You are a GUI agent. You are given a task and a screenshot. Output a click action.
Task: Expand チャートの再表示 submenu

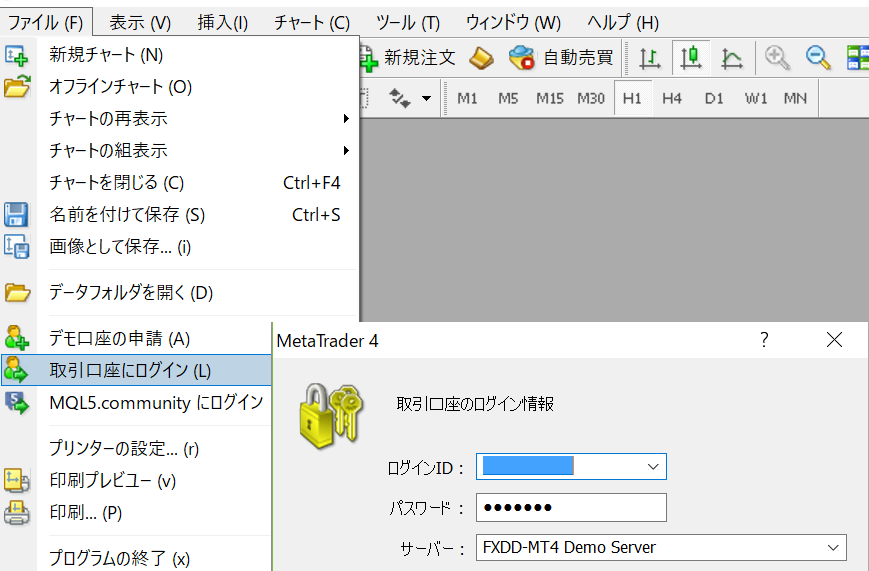[x=180, y=119]
